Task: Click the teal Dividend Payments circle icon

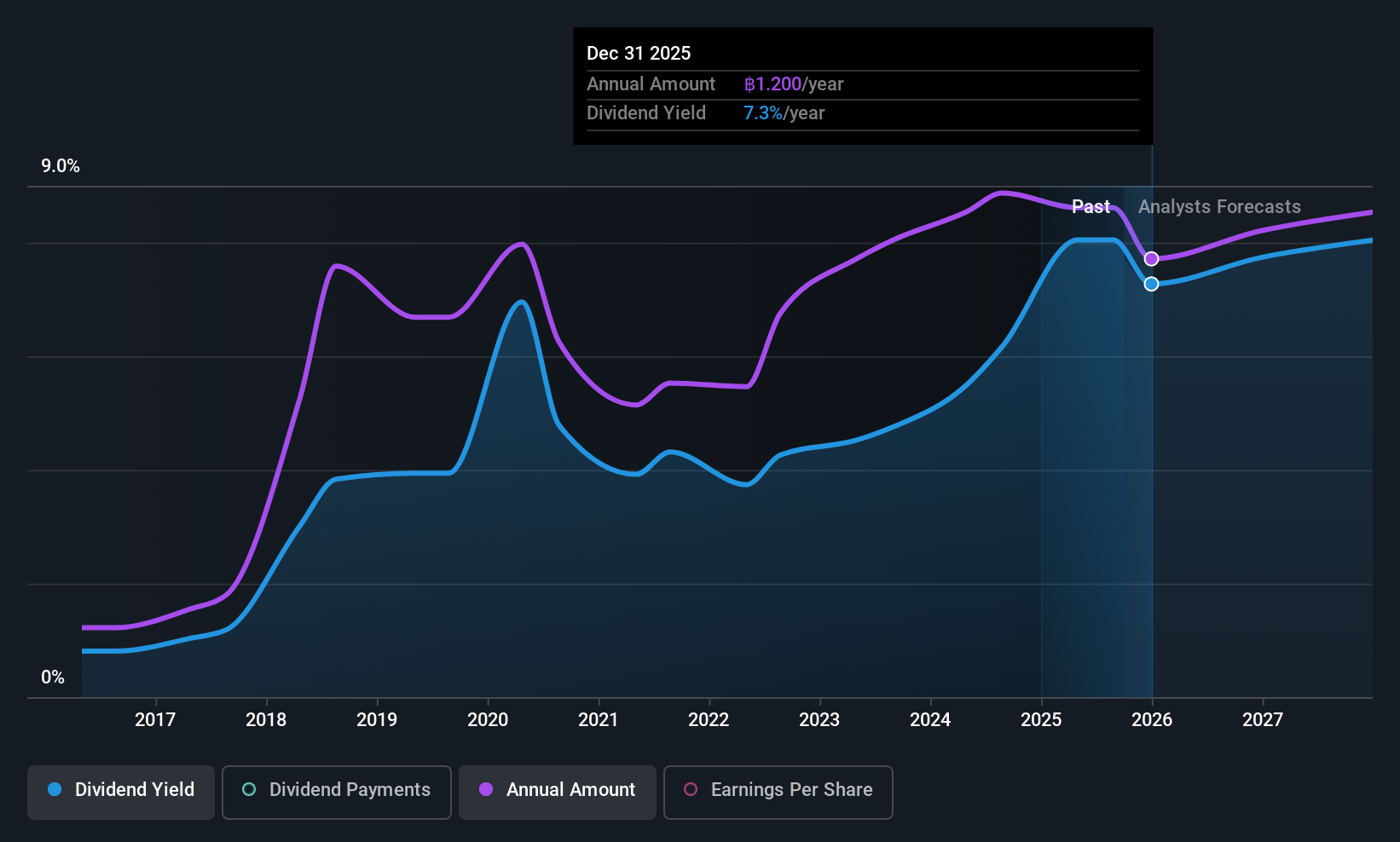Action: point(249,789)
